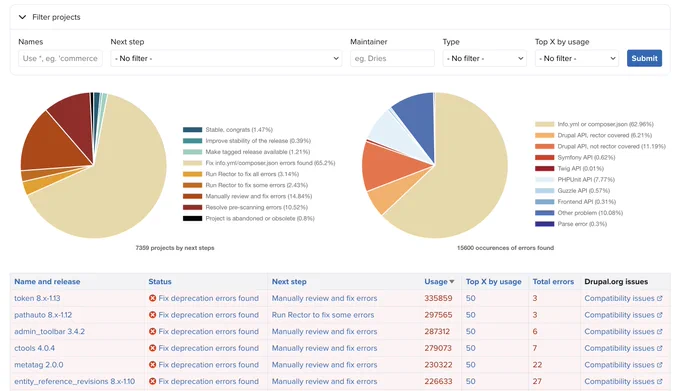Submit the project filter form
This screenshot has height=391, width=680.
(x=644, y=58)
